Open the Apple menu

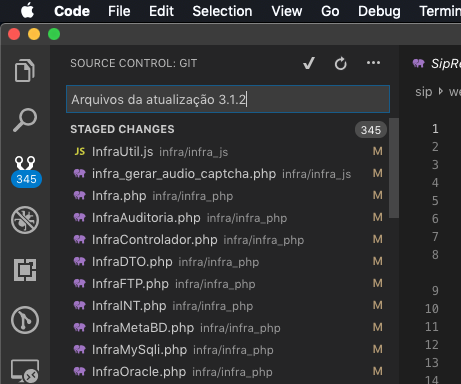click(x=27, y=11)
